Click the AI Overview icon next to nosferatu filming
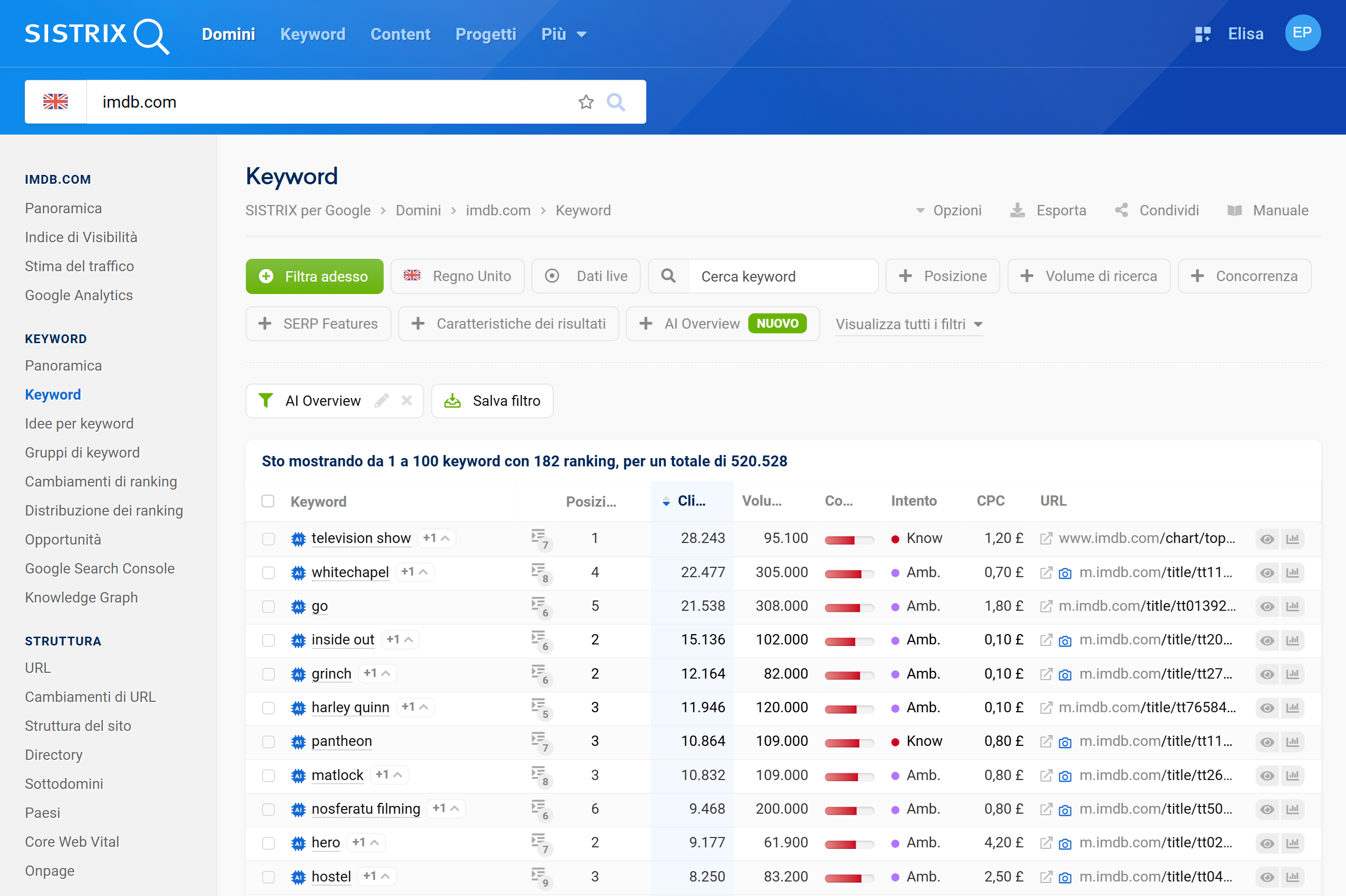Viewport: 1346px width, 896px height. (x=298, y=809)
